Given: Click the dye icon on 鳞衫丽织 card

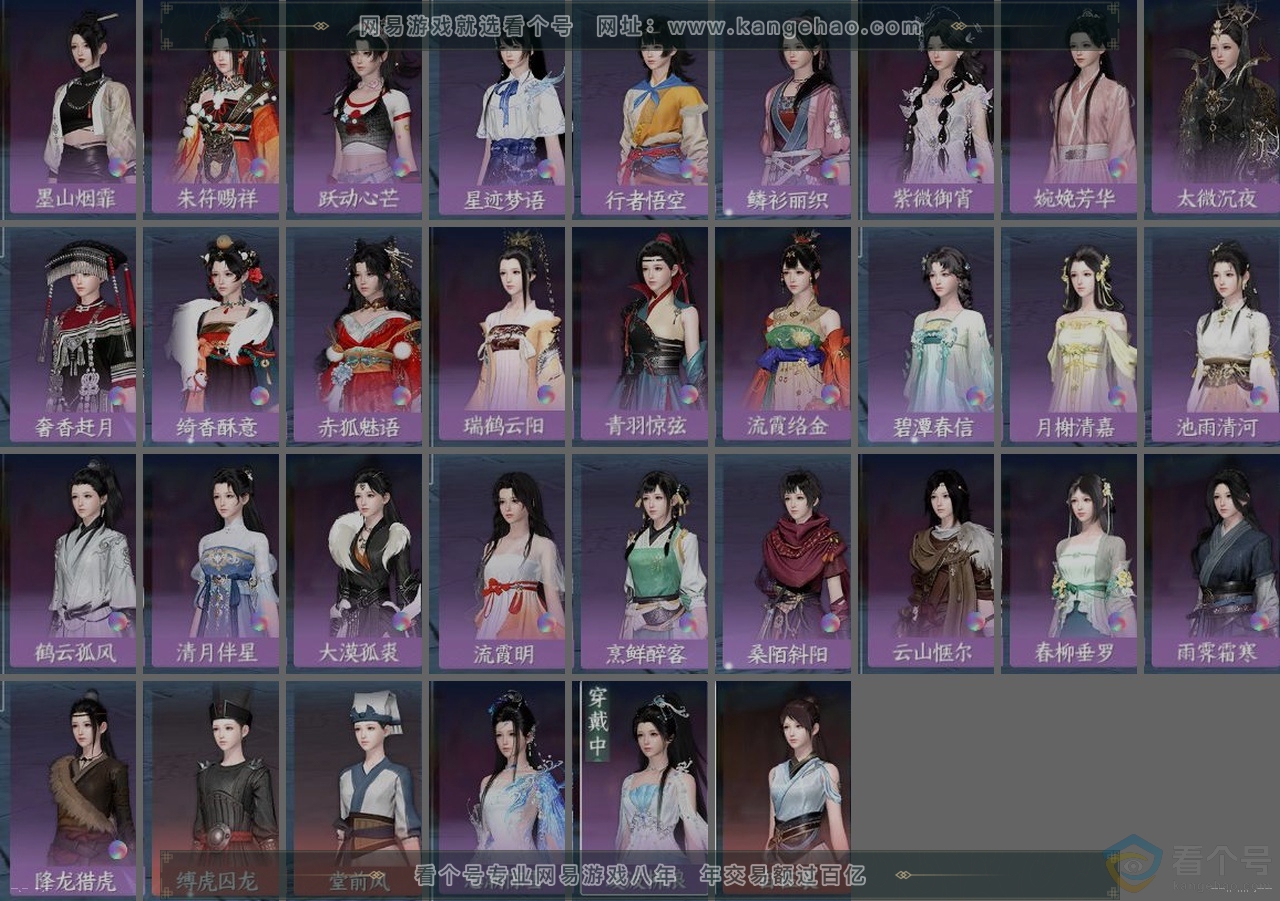Looking at the screenshot, I should (x=830, y=168).
